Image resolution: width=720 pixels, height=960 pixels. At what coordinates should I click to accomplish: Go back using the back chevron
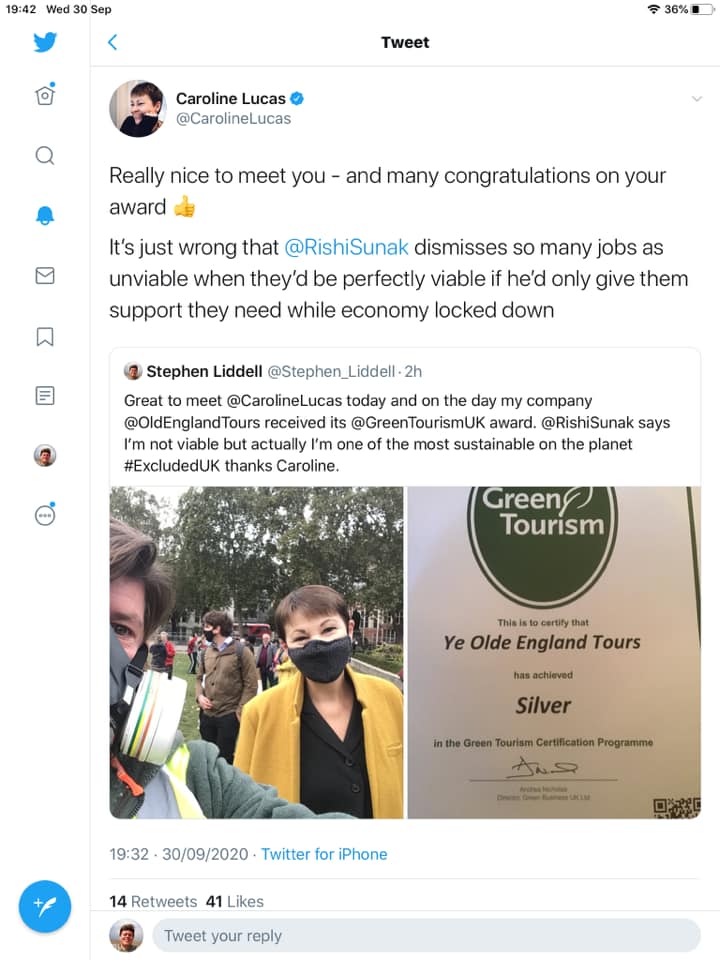(x=112, y=42)
